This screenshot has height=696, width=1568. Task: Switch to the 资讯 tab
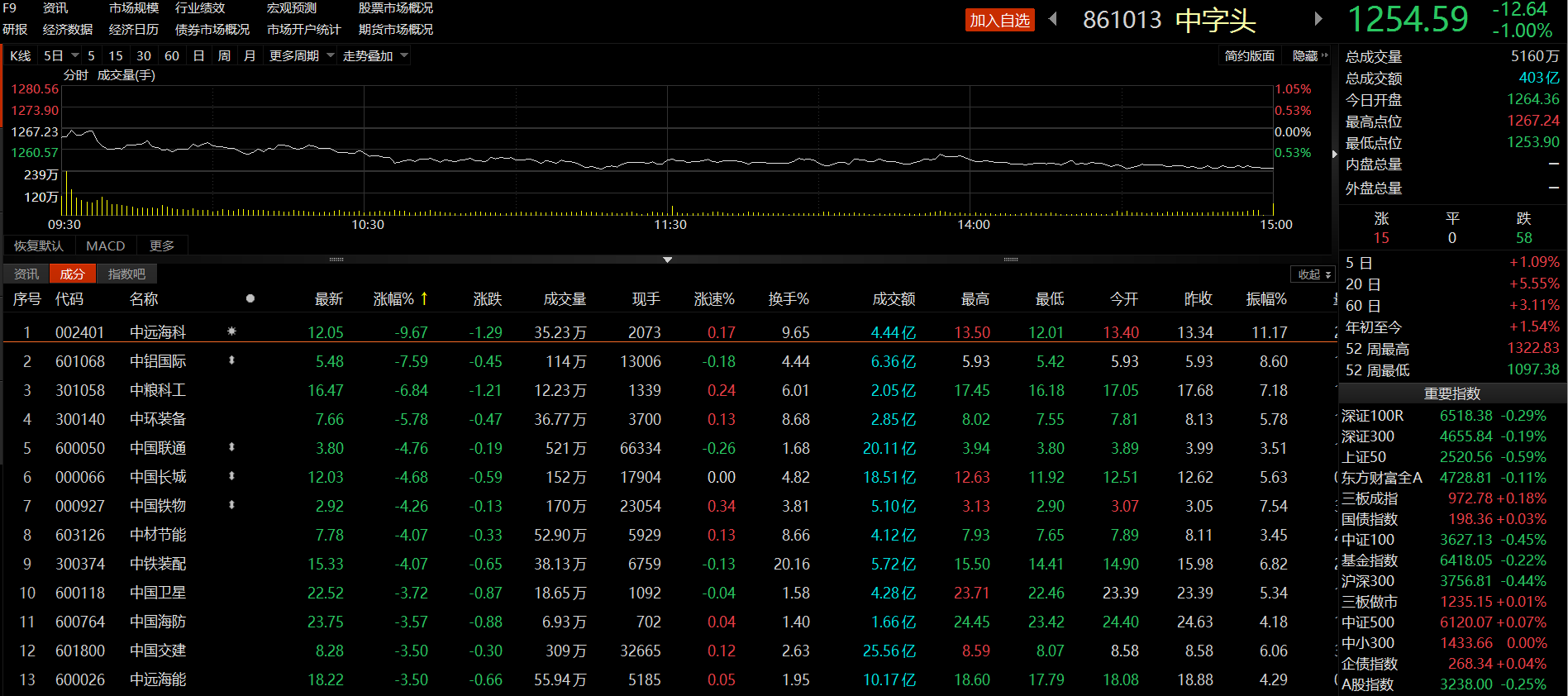[26, 274]
